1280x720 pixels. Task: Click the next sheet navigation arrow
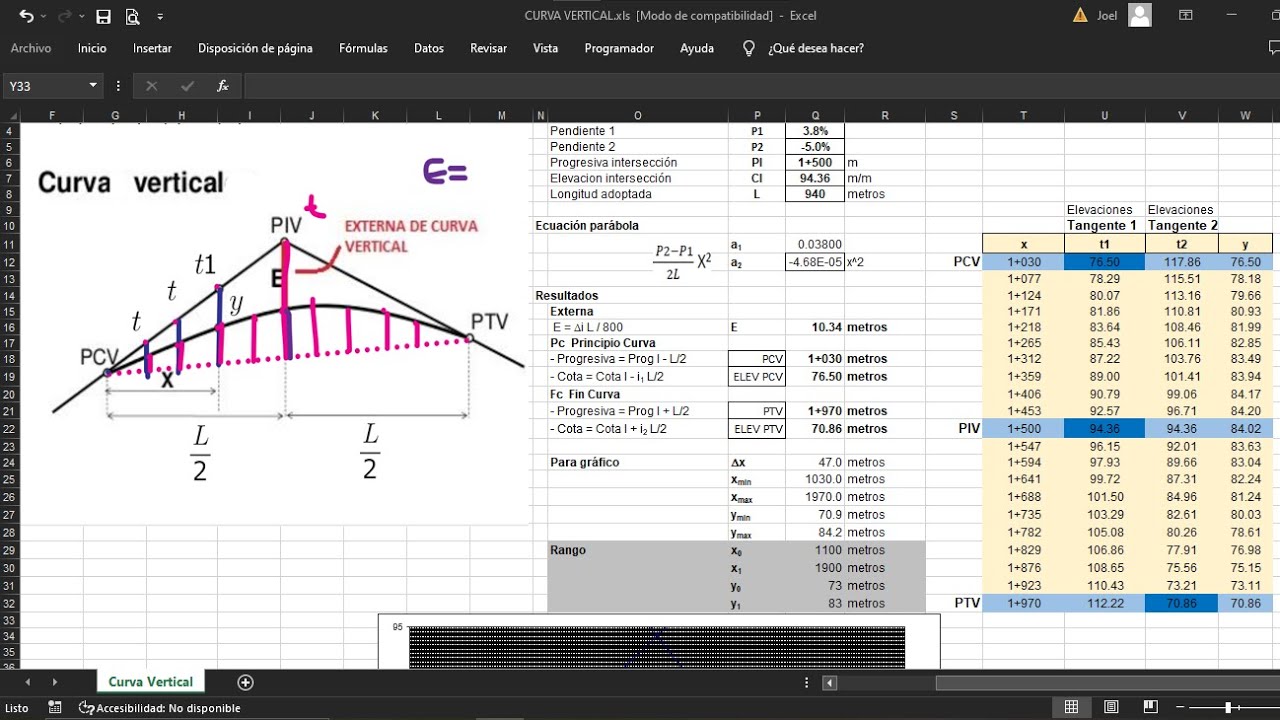pyautogui.click(x=54, y=682)
